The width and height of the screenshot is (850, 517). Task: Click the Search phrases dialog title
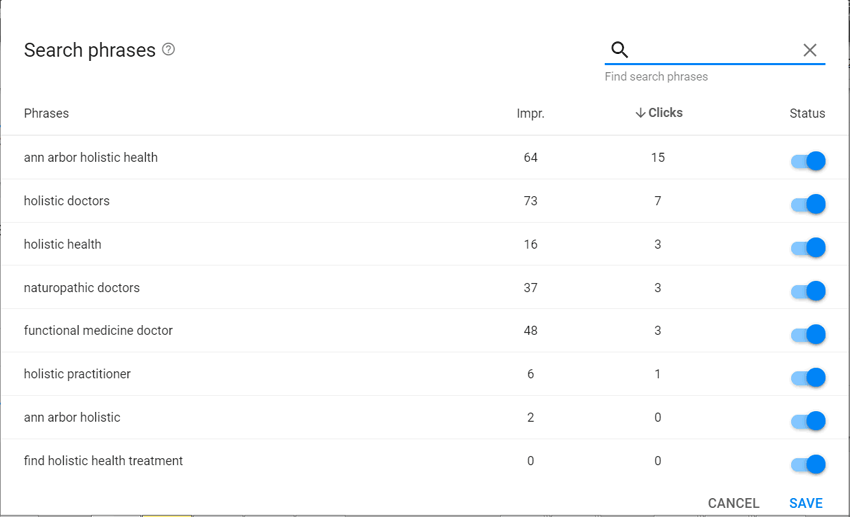89,50
